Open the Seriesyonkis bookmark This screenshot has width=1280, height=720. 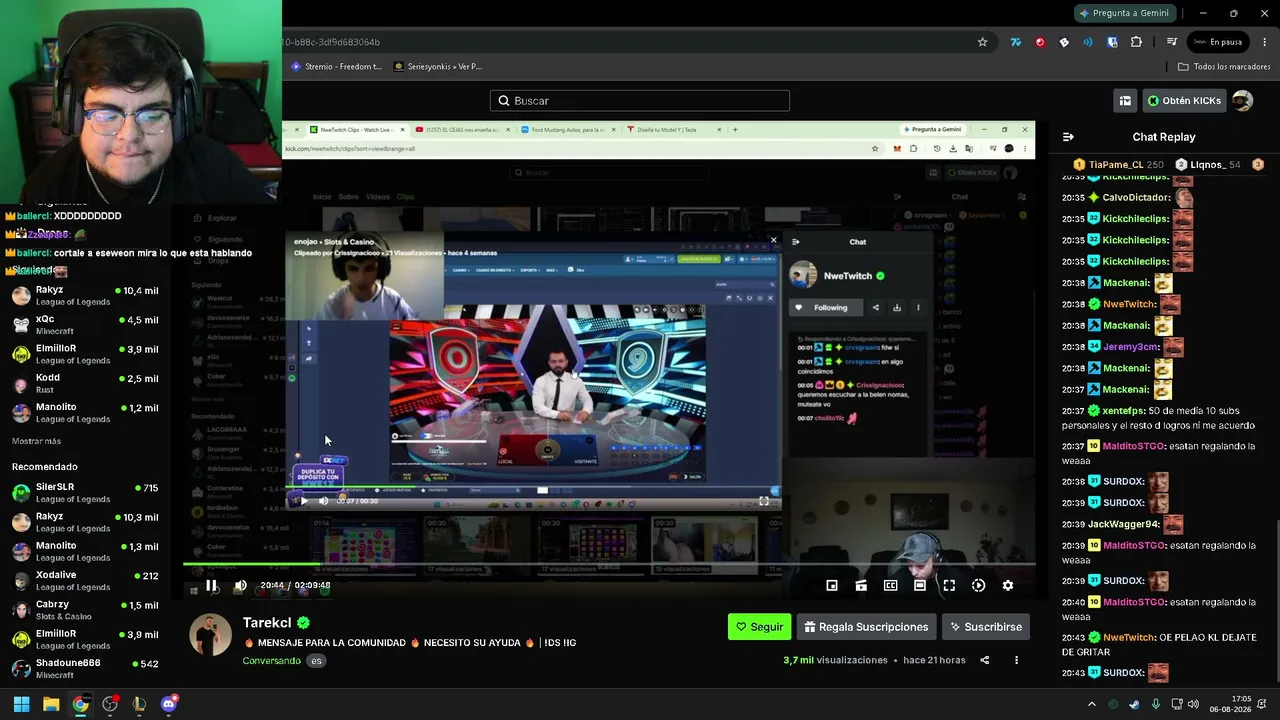(x=438, y=67)
